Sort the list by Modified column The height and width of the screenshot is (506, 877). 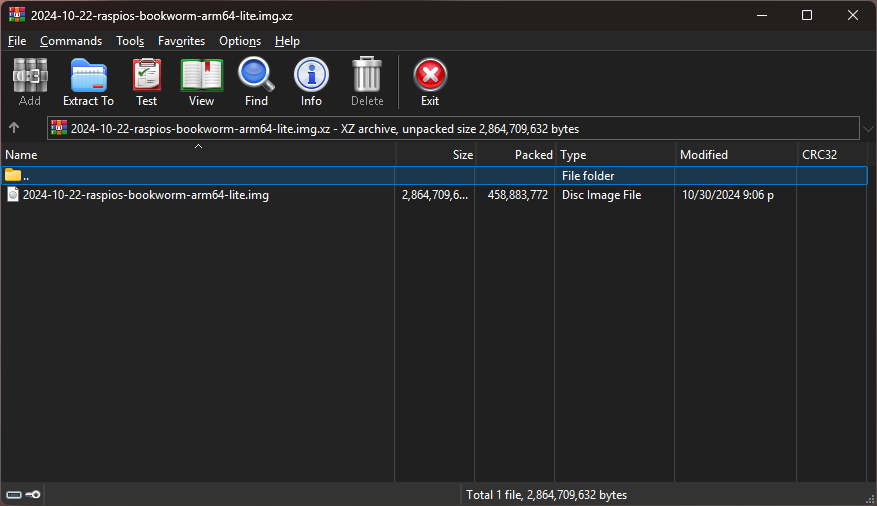(x=736, y=155)
